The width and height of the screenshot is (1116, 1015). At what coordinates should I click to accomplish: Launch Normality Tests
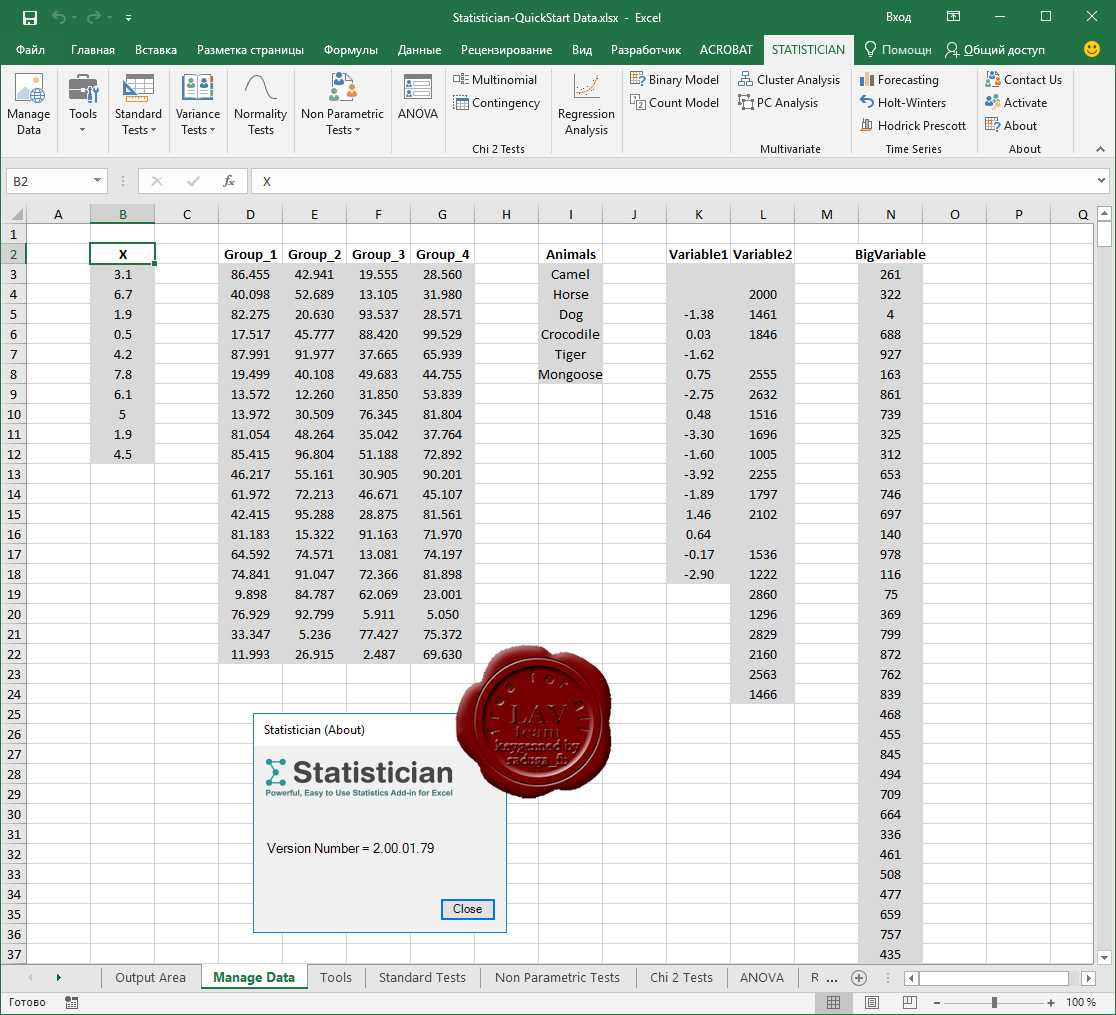pyautogui.click(x=260, y=105)
